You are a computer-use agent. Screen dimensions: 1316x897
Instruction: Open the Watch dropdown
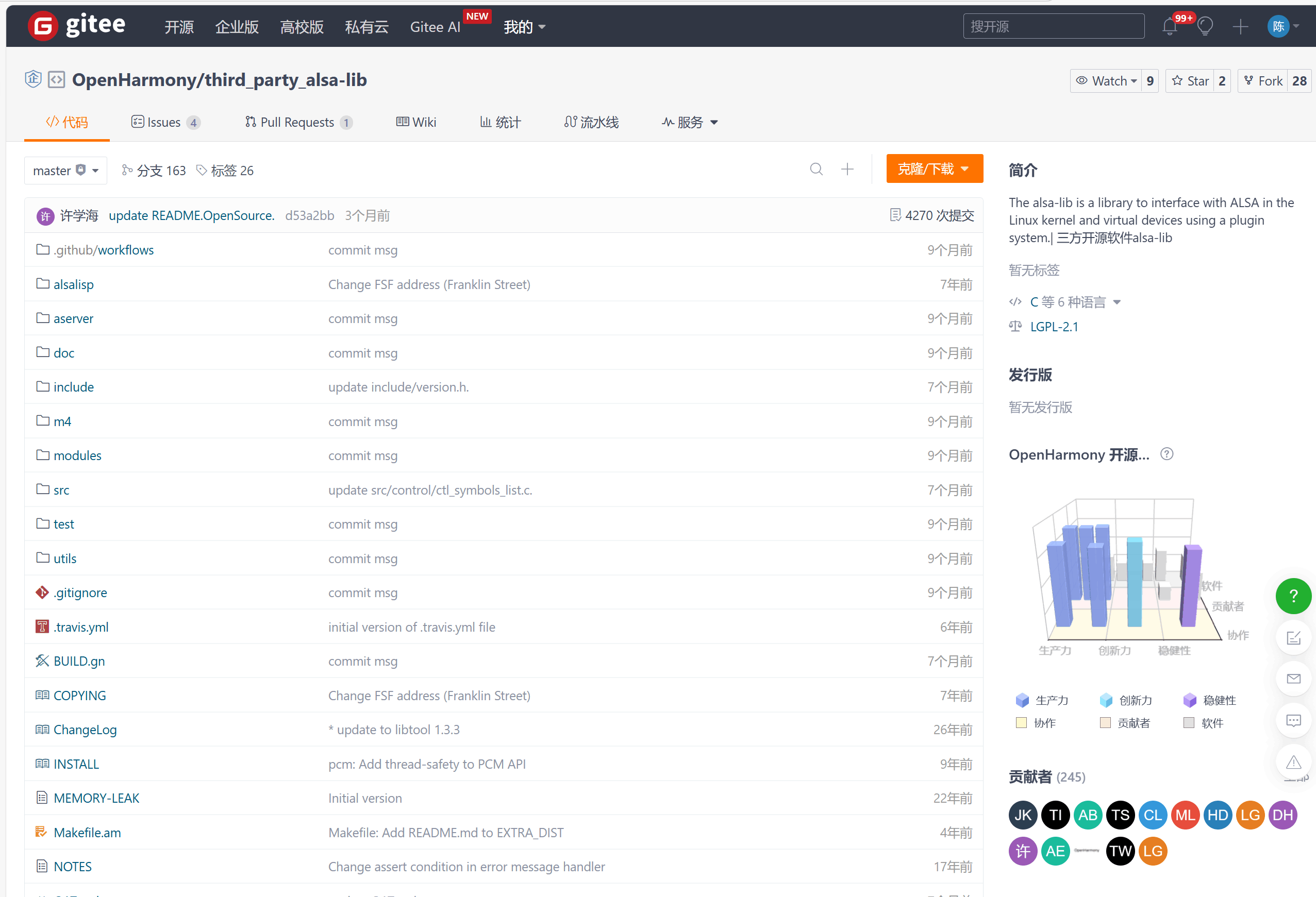(1106, 81)
